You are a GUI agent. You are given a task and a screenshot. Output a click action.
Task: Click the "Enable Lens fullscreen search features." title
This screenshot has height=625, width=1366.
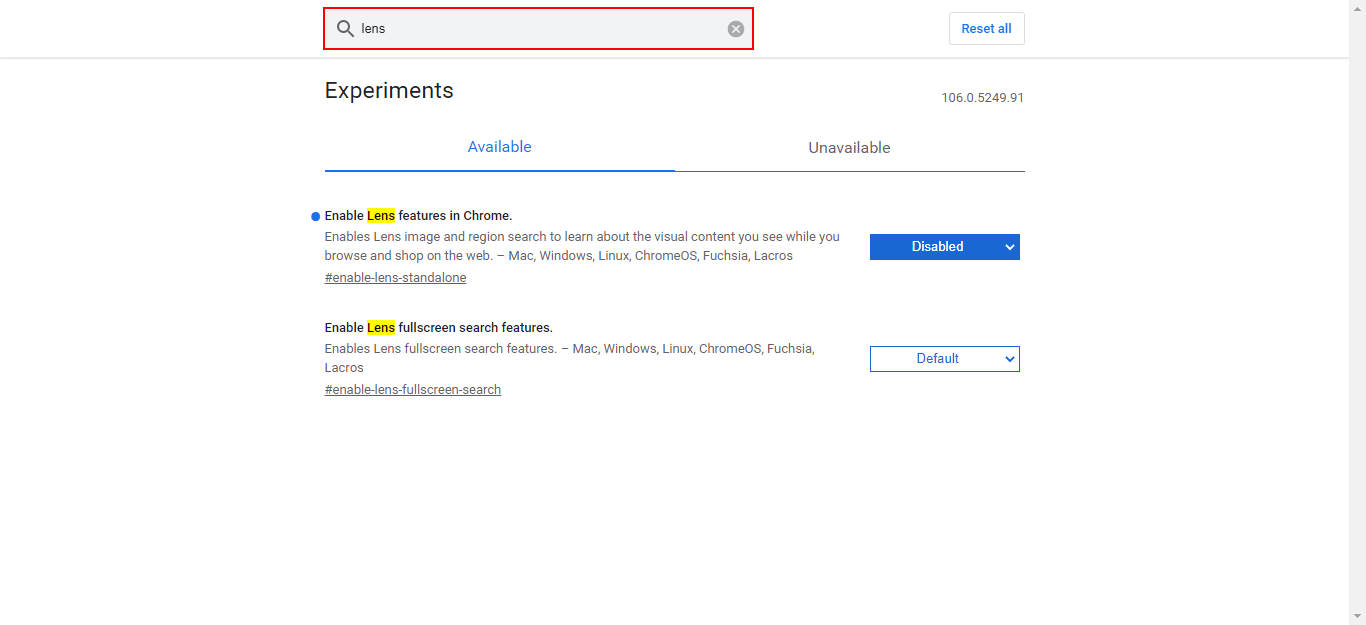pos(439,328)
